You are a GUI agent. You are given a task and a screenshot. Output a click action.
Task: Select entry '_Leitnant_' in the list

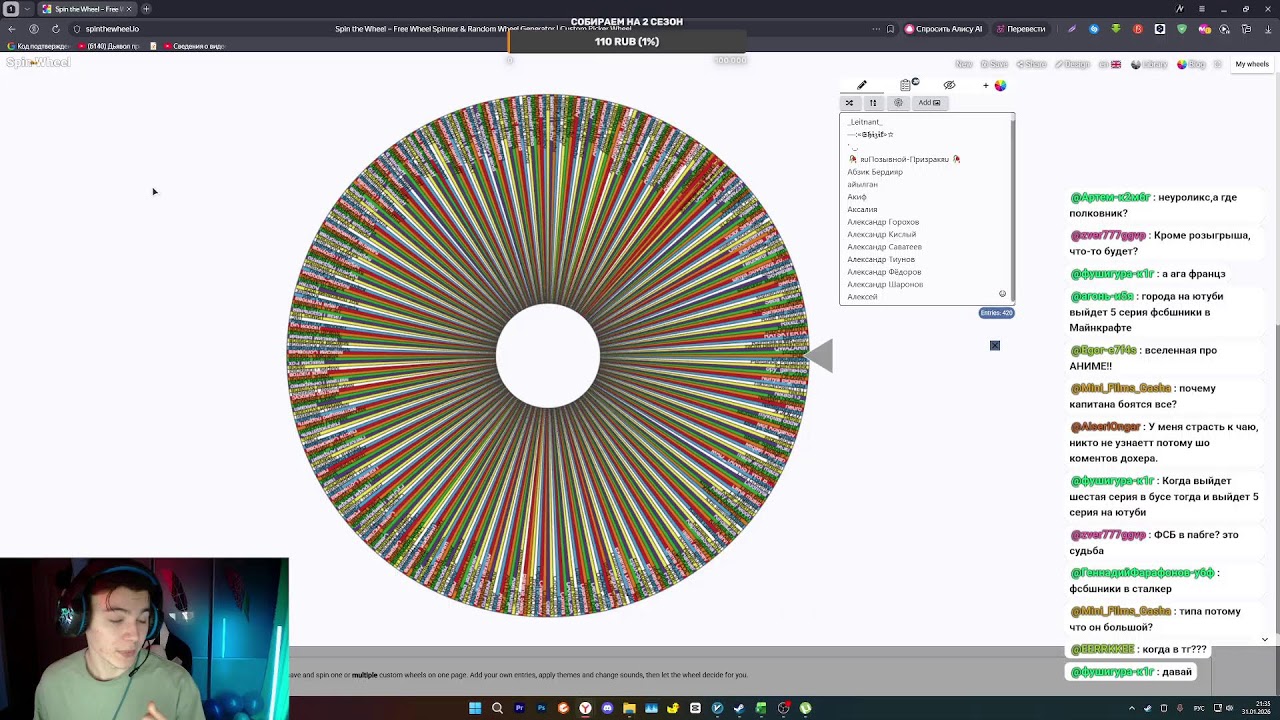coord(865,122)
